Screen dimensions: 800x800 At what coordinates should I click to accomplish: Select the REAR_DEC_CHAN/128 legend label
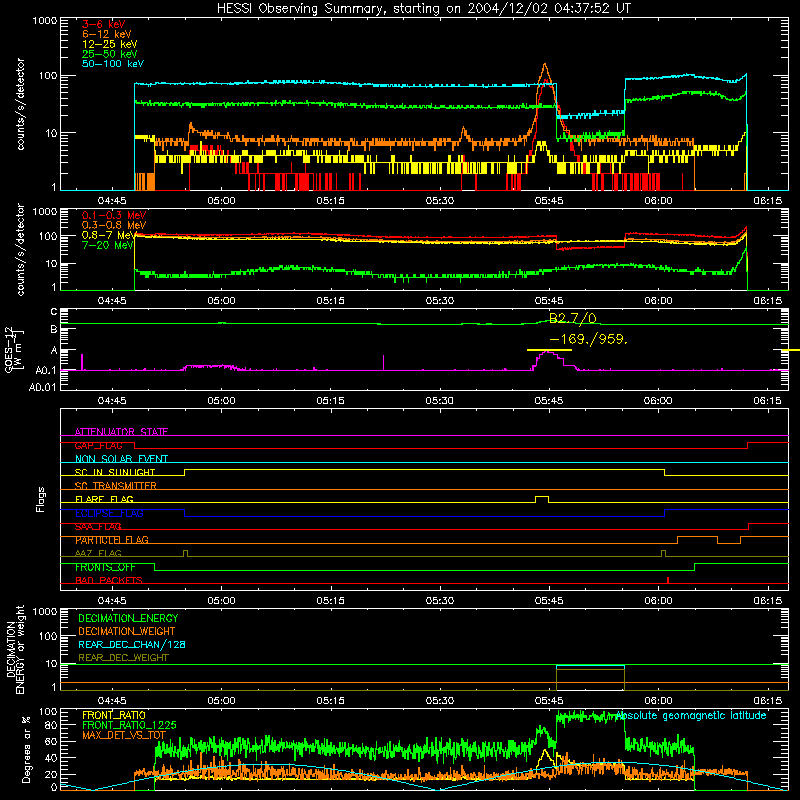pos(132,645)
